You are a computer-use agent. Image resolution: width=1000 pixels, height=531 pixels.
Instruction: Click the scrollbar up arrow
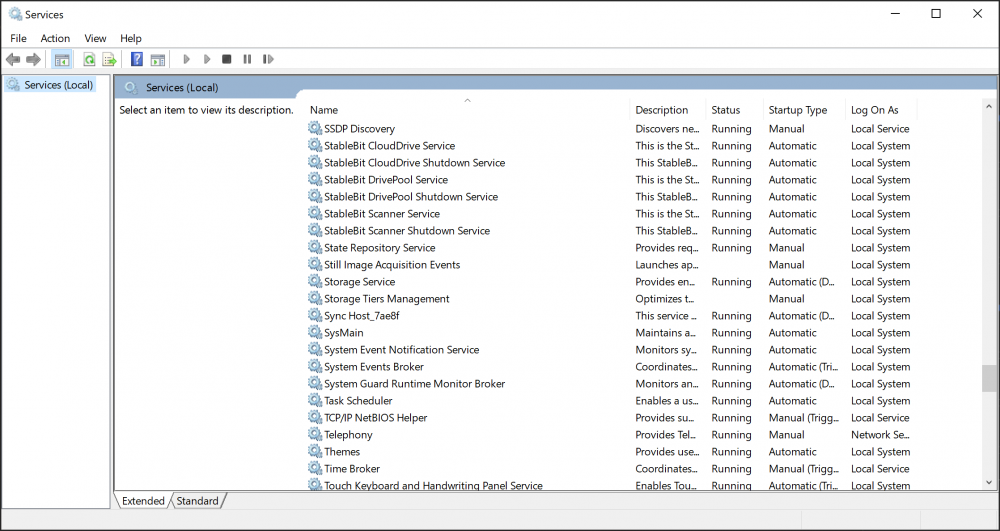[x=989, y=106]
